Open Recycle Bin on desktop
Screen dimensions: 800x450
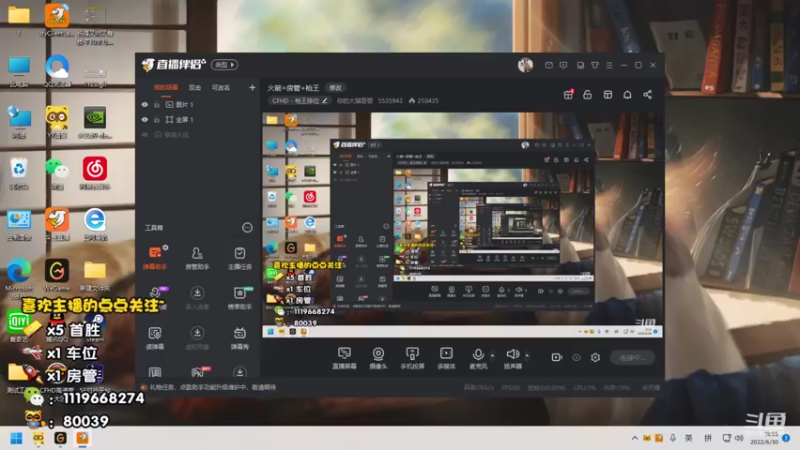pos(19,173)
